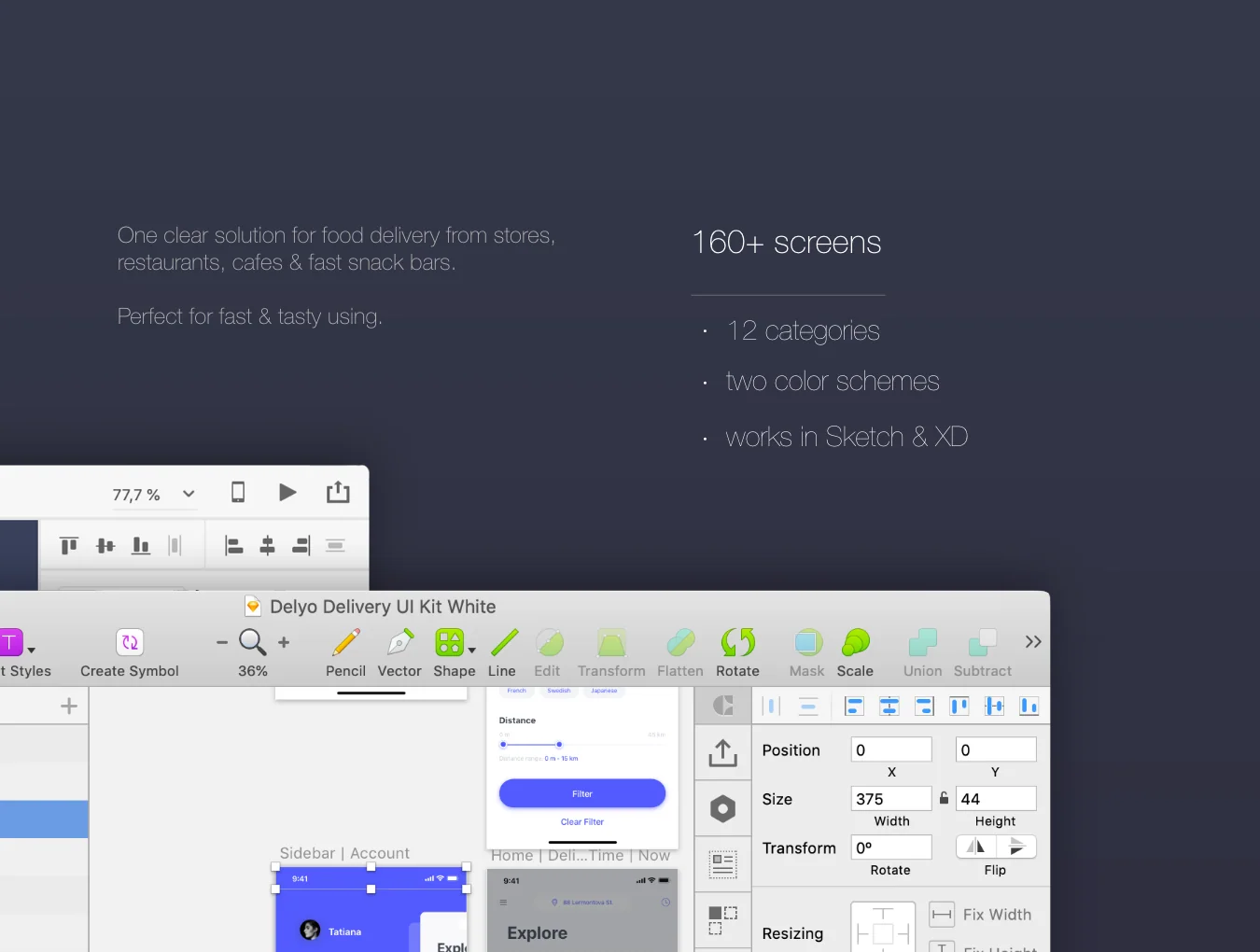Open the selection squares inspector tab
The image size is (1260, 952).
point(722,920)
